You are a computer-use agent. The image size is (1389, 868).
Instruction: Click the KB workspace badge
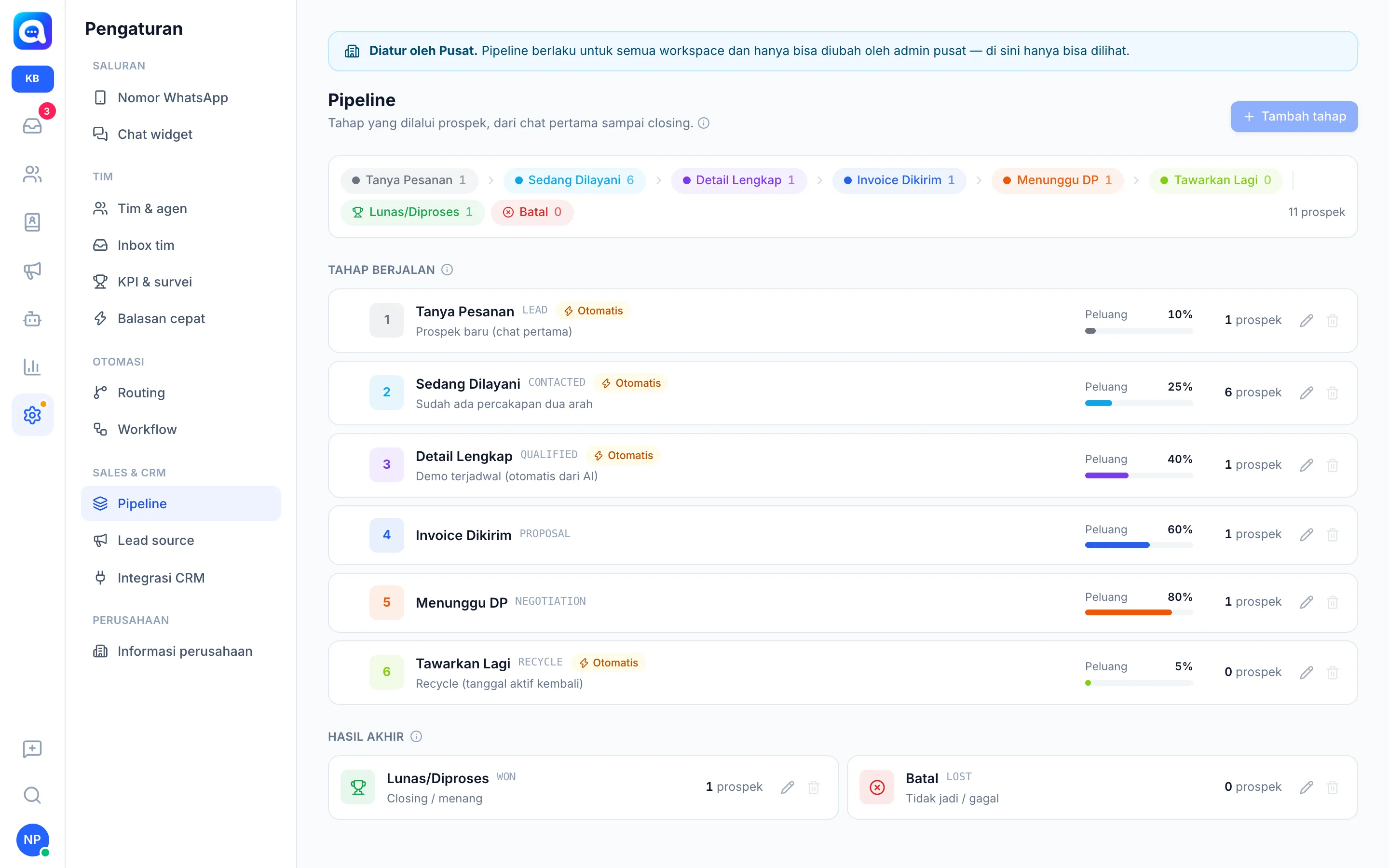[x=32, y=79]
